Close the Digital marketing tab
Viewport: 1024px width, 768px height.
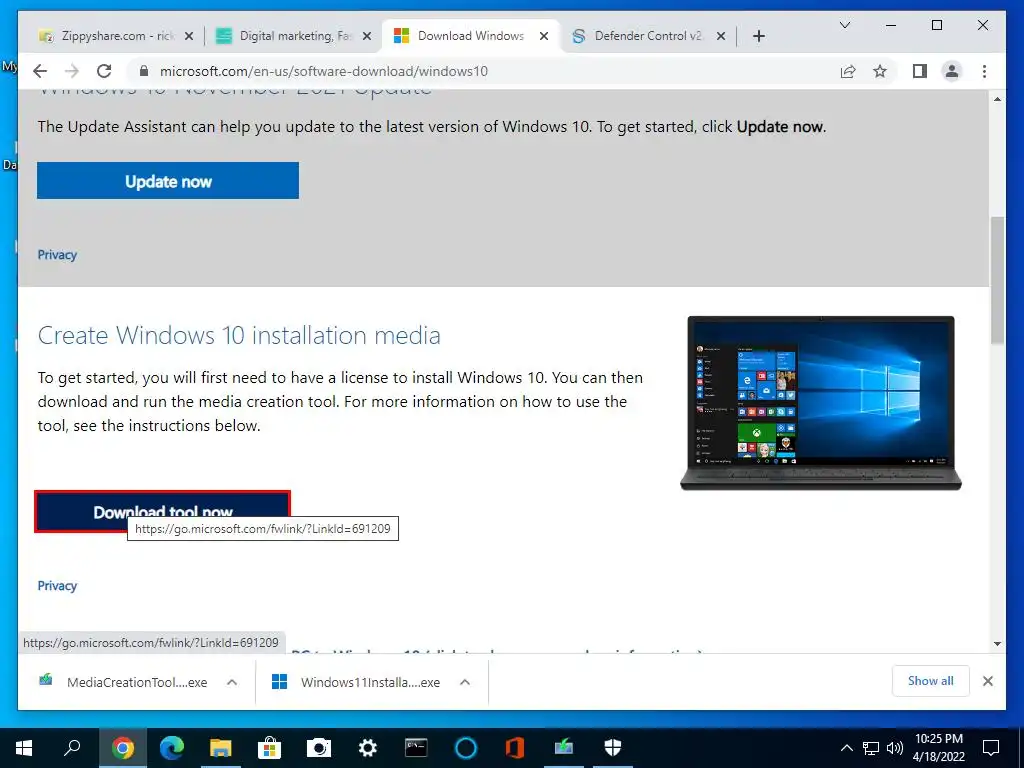pos(367,36)
